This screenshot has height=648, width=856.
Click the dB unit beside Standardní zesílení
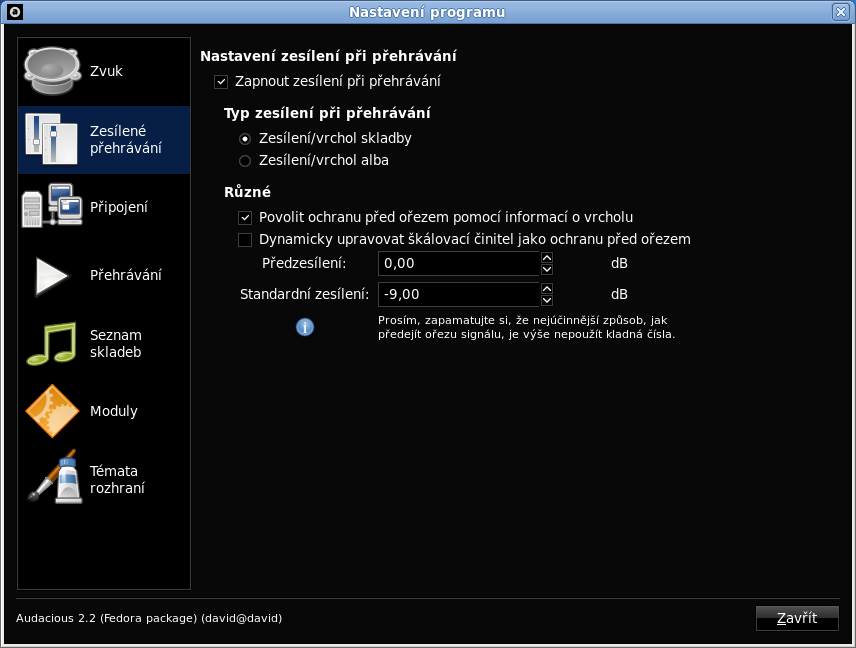(619, 294)
